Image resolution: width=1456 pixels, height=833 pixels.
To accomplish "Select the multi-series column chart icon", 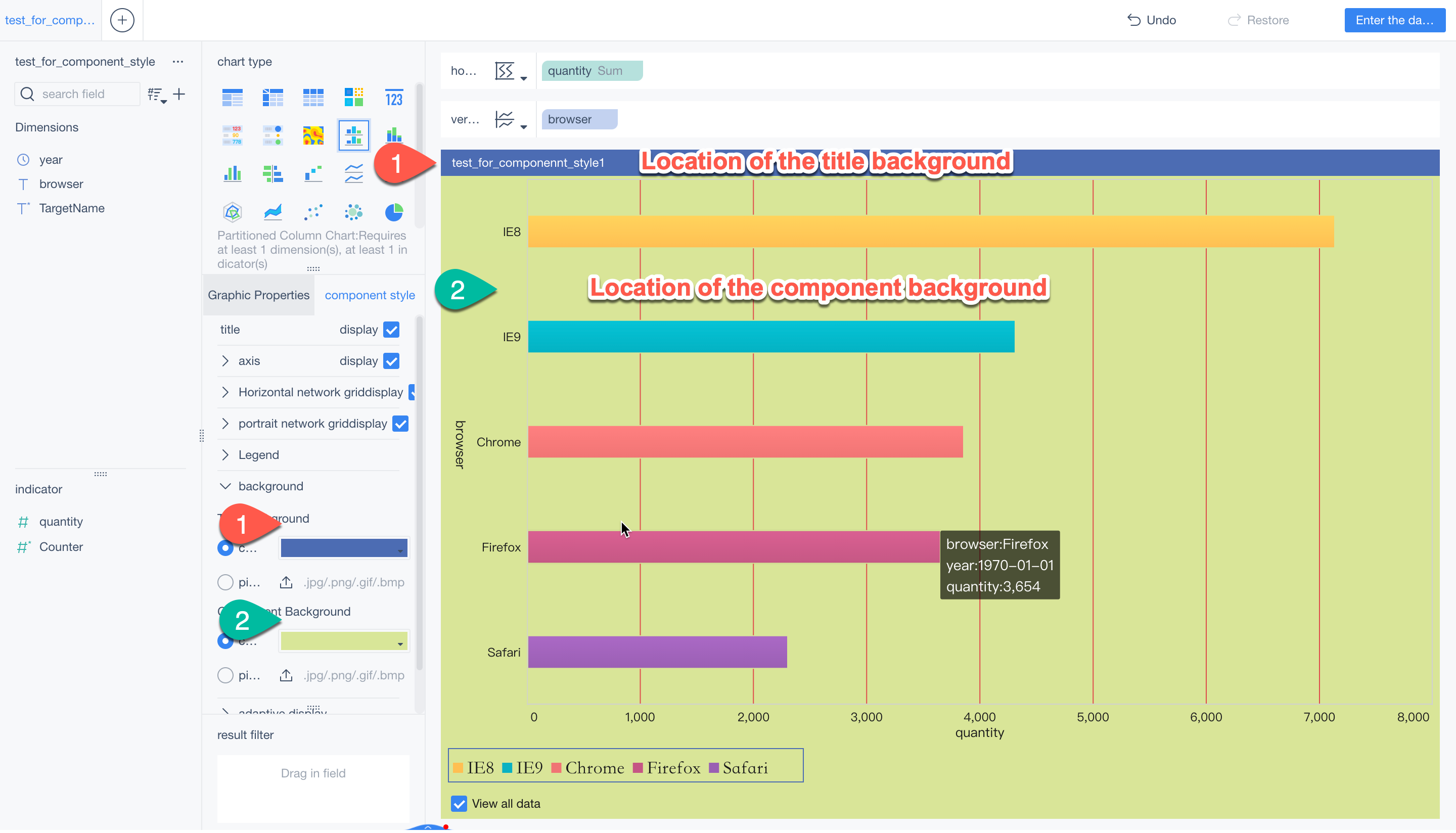I will (x=232, y=173).
